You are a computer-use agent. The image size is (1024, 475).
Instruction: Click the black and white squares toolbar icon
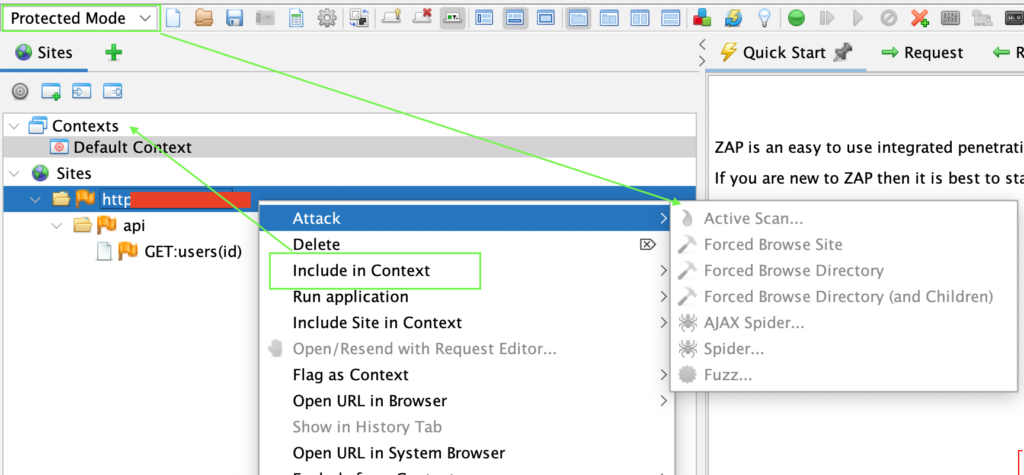358,18
